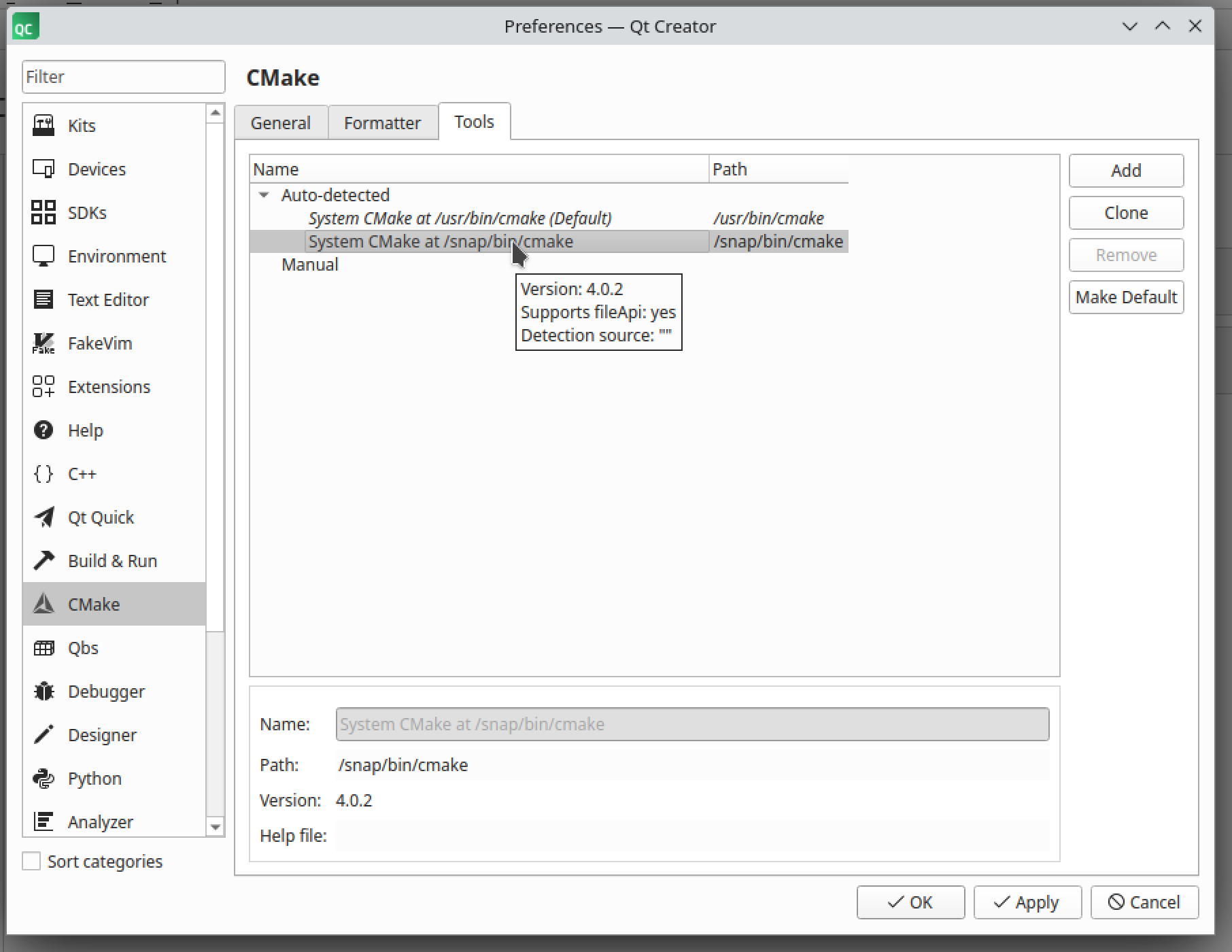Viewport: 1232px width, 952px height.
Task: Open the Kits category icon
Action: (x=44, y=126)
